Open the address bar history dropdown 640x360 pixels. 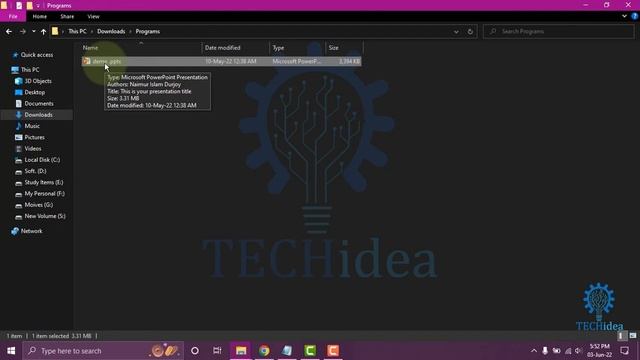456,32
